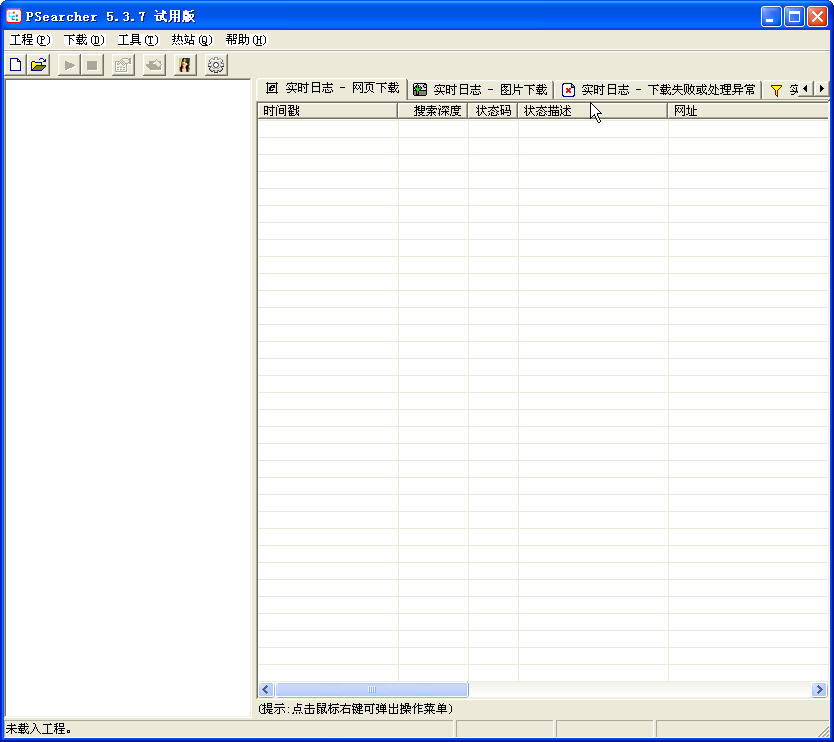Open the 工程 menu

point(29,40)
